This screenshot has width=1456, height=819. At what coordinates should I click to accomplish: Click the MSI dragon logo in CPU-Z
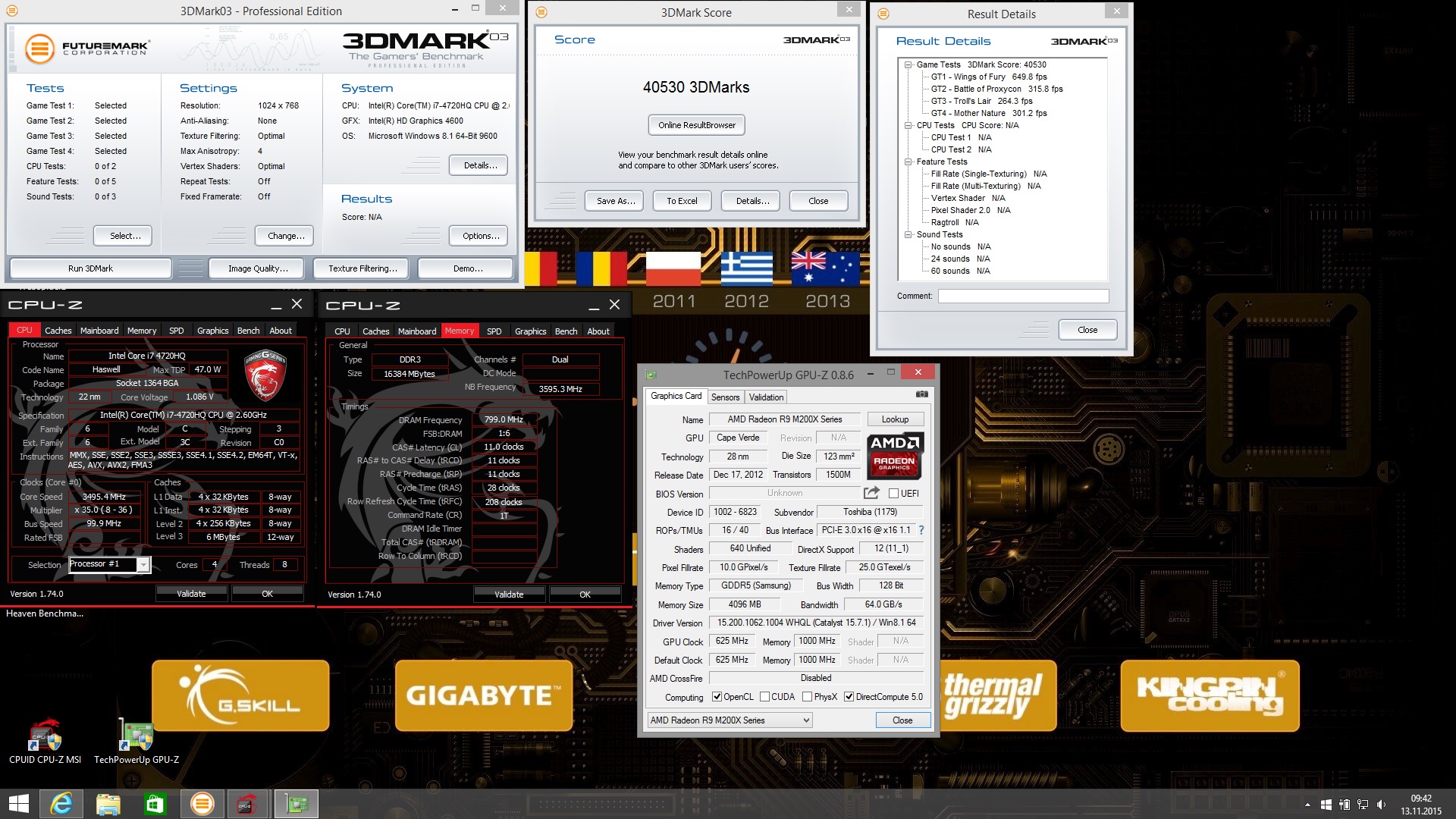click(x=265, y=375)
